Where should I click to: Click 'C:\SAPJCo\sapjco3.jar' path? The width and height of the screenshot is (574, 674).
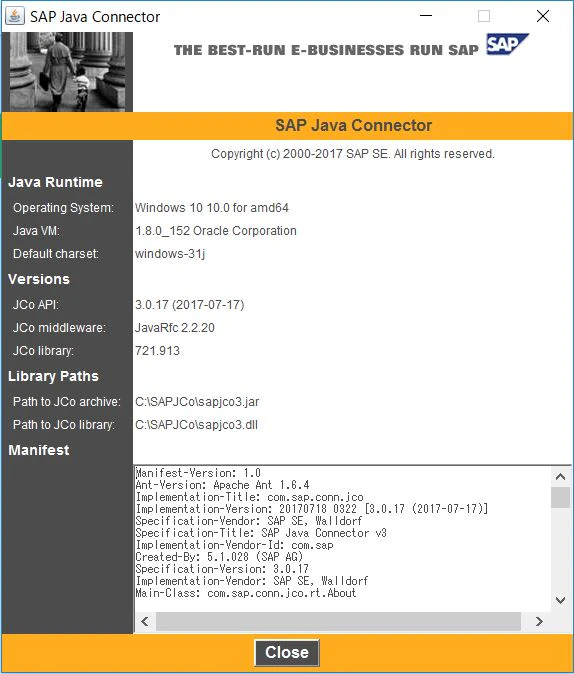pyautogui.click(x=197, y=401)
